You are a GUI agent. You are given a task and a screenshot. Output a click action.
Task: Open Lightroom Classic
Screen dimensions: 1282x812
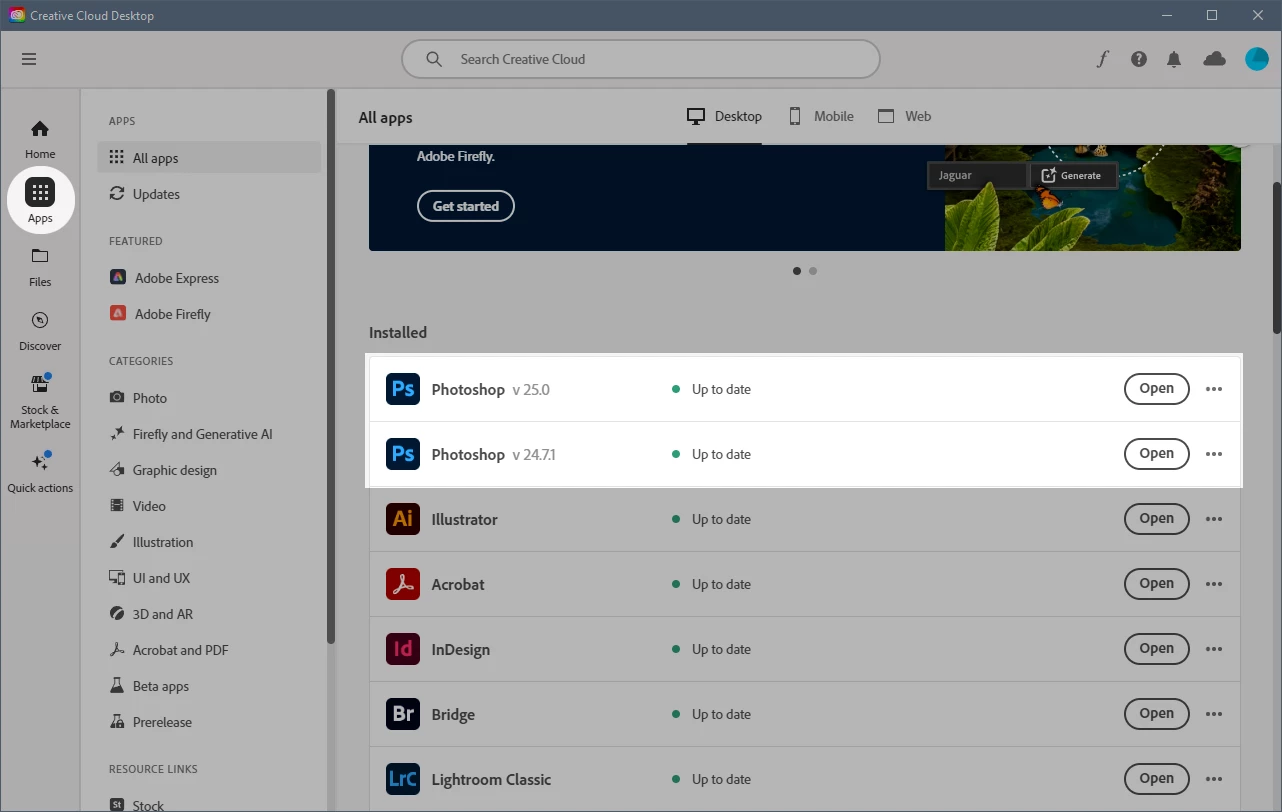1156,779
